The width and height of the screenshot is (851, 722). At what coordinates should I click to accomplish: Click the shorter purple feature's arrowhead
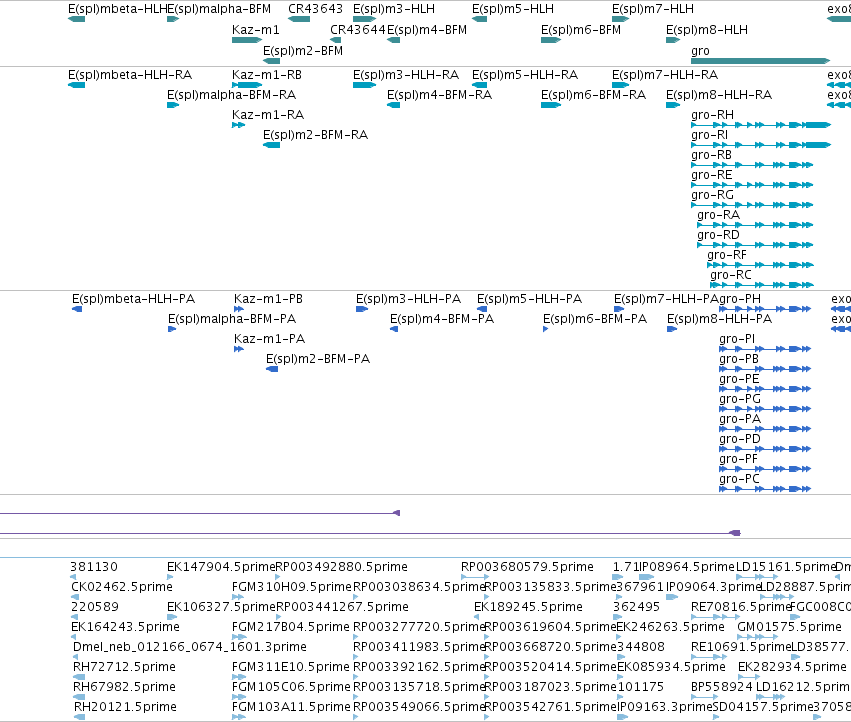tap(397, 513)
